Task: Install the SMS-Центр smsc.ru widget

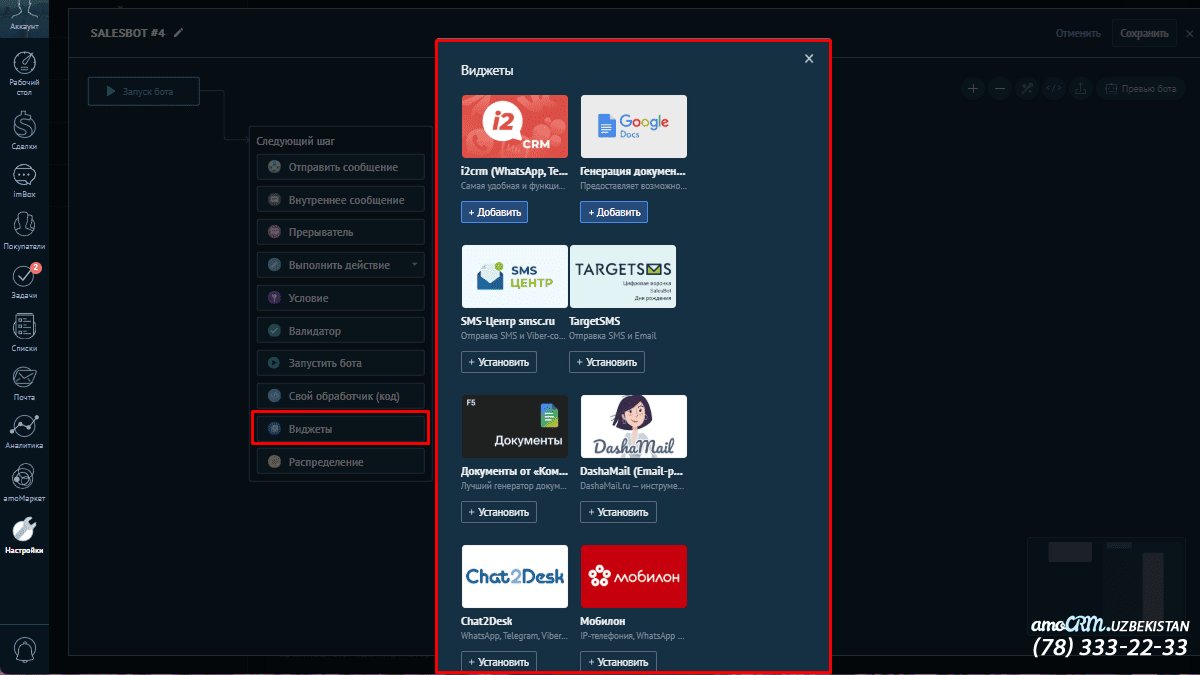Action: coord(499,362)
